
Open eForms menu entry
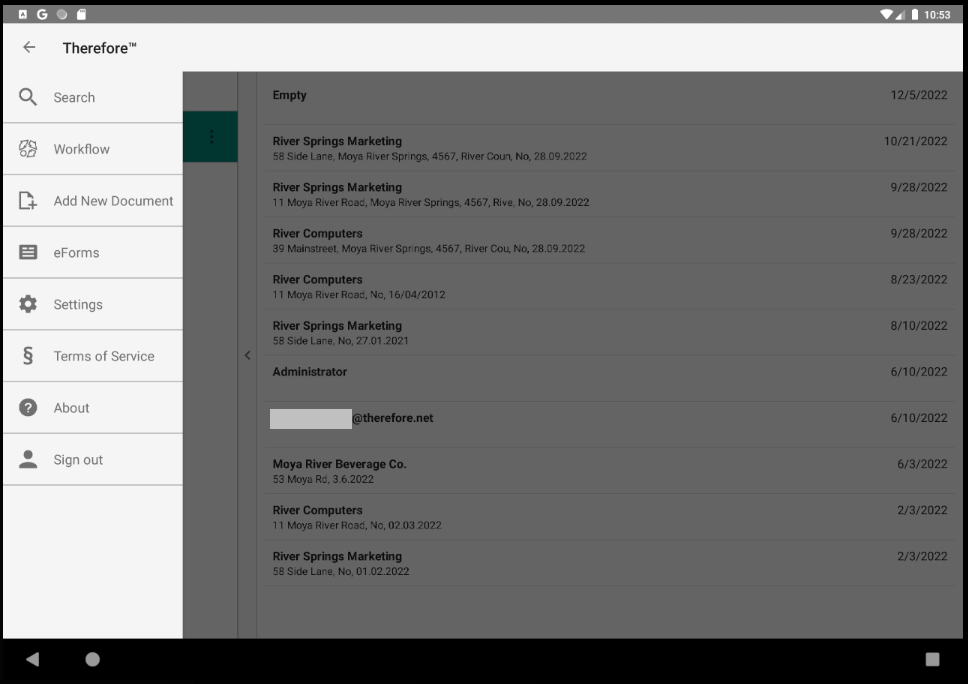(x=93, y=252)
